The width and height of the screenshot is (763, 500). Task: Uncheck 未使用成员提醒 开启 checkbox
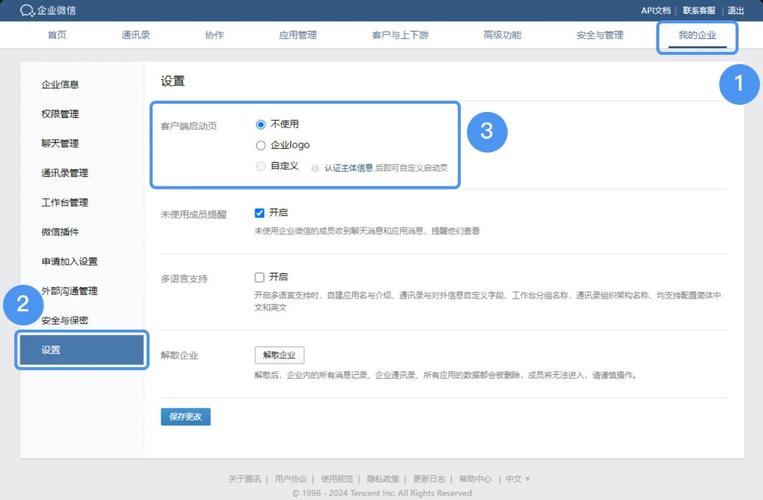[259, 213]
